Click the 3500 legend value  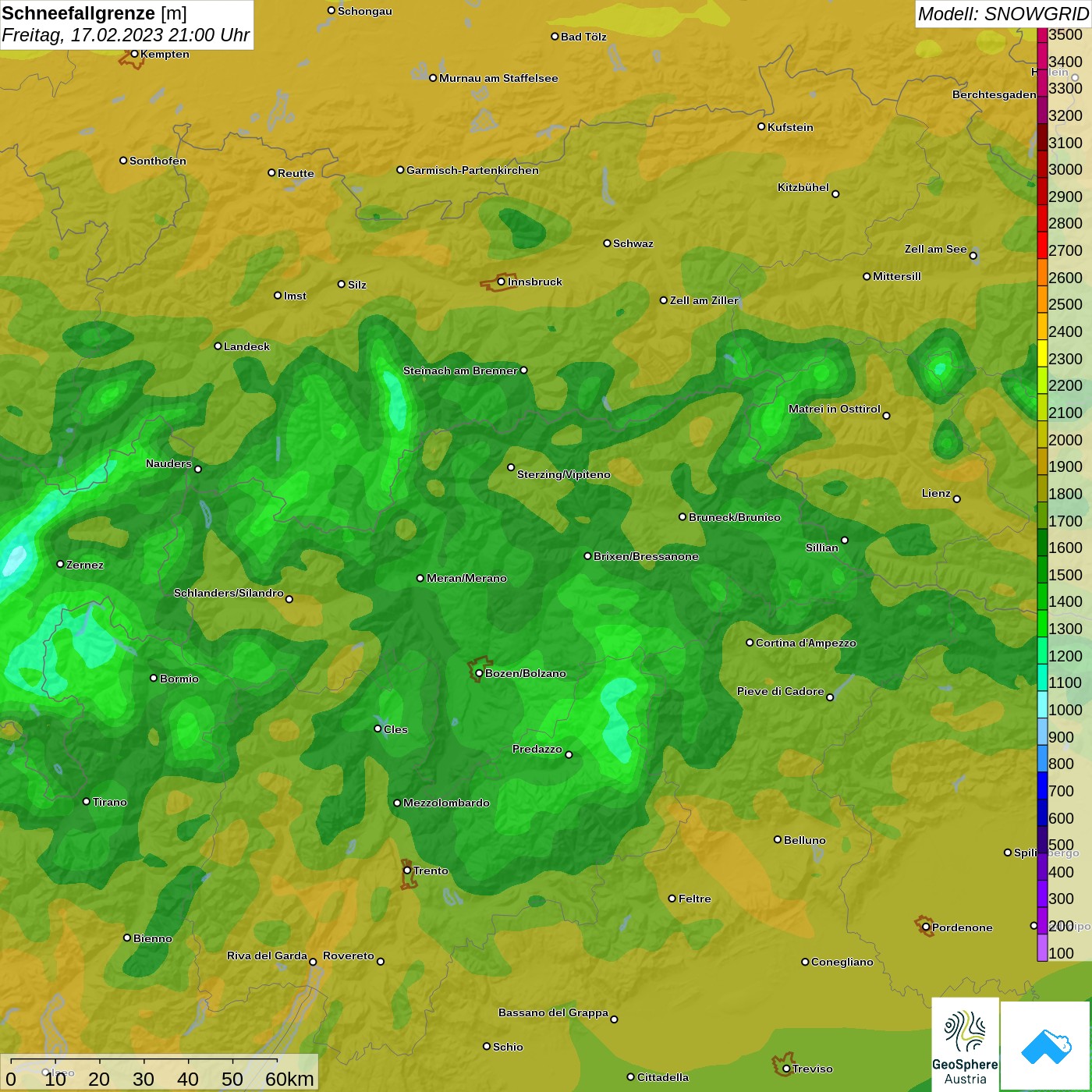pyautogui.click(x=1065, y=34)
